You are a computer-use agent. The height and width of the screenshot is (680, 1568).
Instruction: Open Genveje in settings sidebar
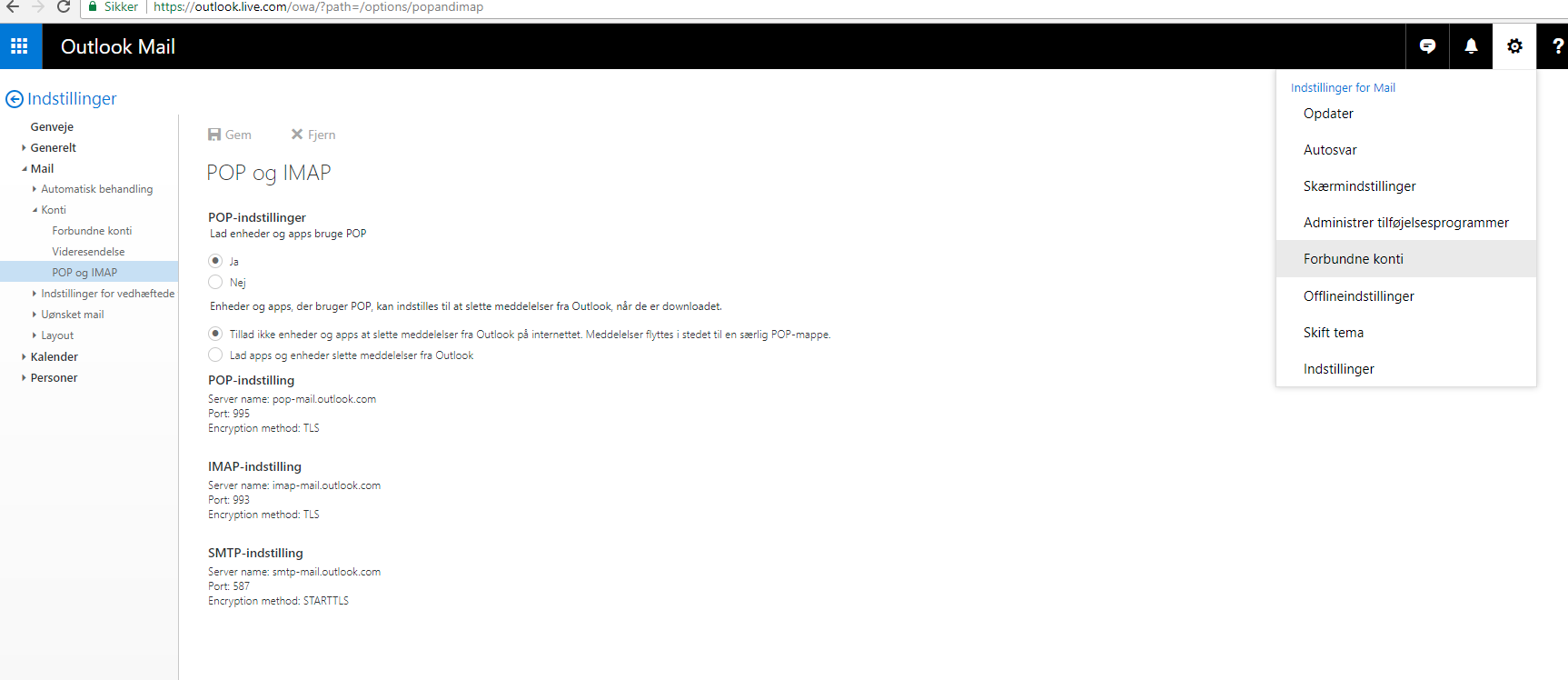coord(52,126)
